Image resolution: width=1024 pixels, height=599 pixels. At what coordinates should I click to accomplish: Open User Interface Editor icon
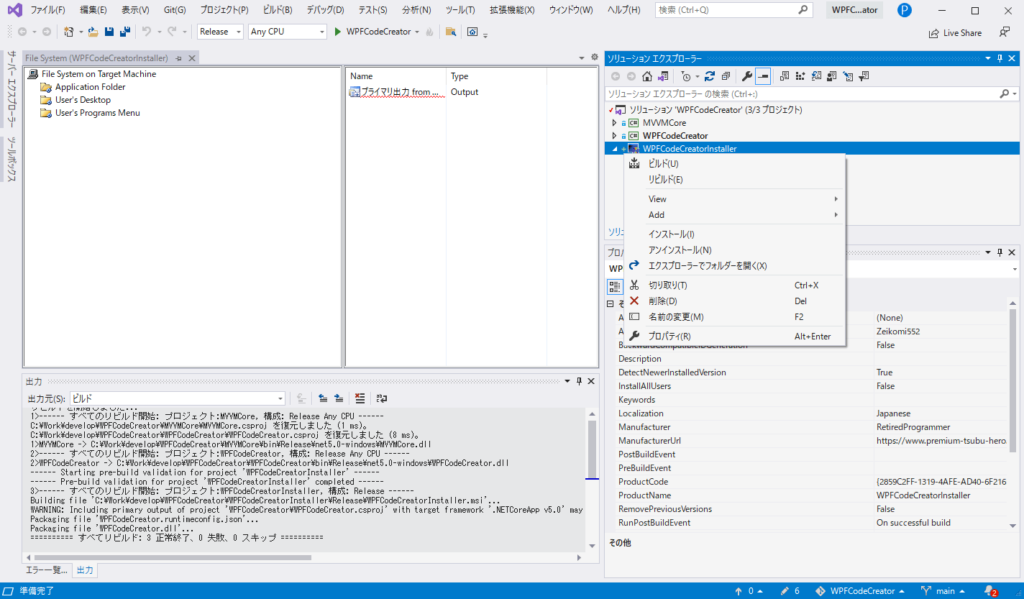click(832, 76)
